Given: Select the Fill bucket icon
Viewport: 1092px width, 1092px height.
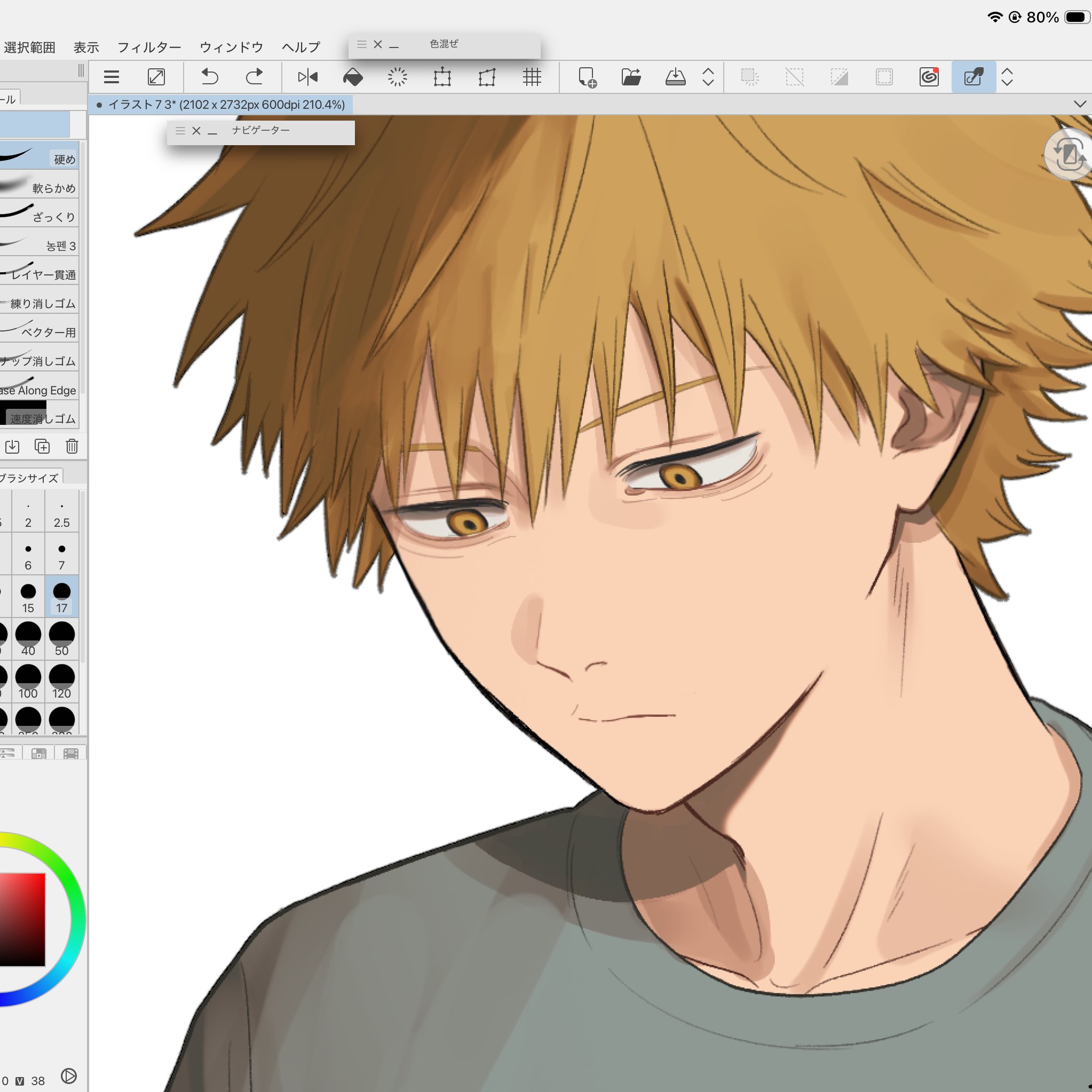Looking at the screenshot, I should point(353,77).
